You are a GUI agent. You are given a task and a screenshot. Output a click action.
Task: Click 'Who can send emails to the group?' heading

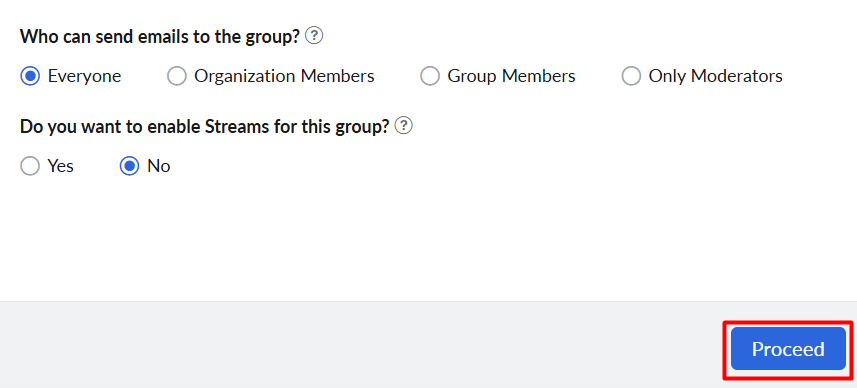(x=160, y=37)
